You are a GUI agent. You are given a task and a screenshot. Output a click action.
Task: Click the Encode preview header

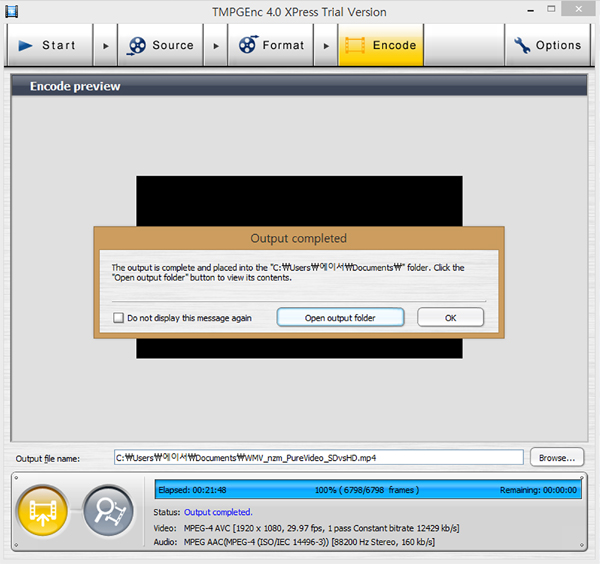[299, 86]
